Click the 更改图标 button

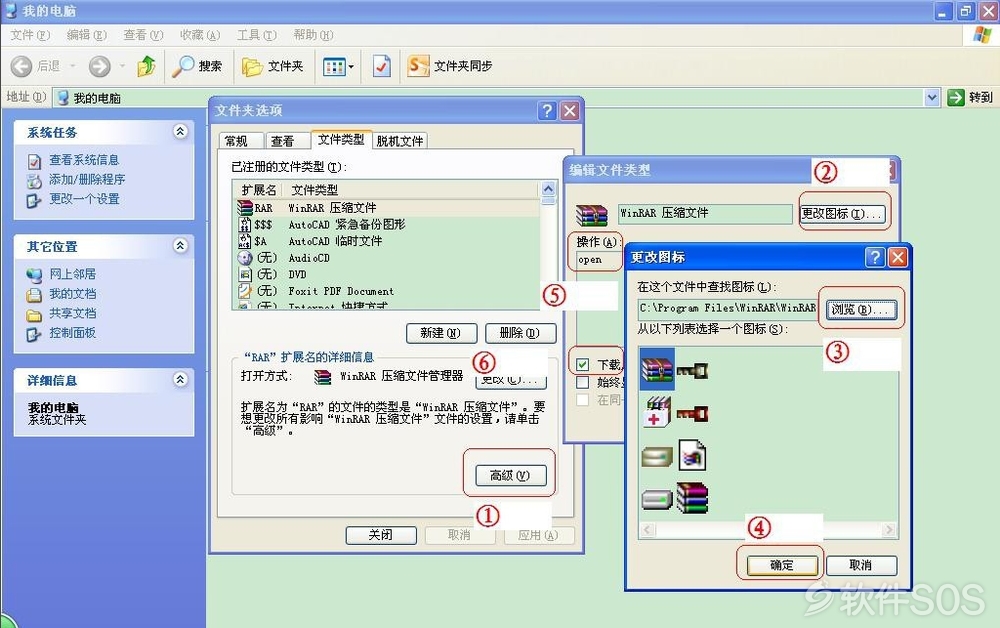pyautogui.click(x=842, y=214)
